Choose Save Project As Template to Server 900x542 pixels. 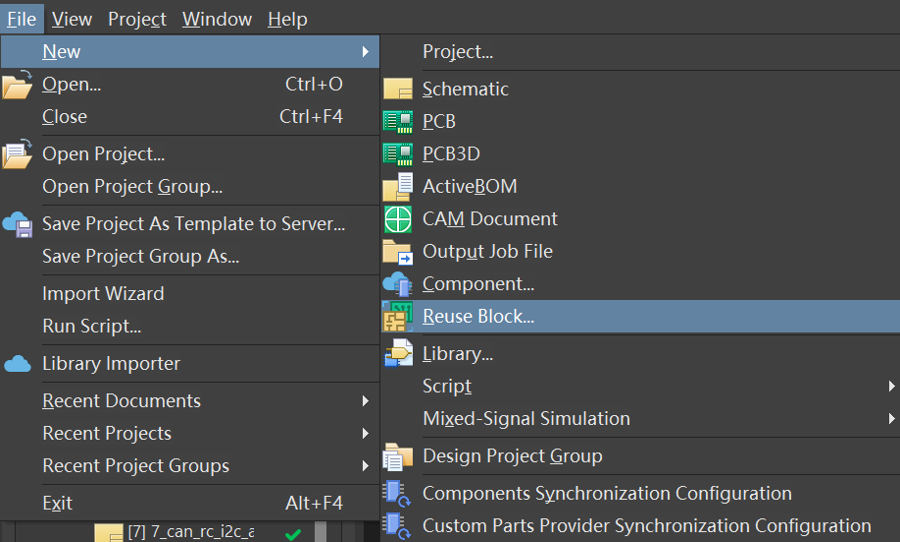pyautogui.click(x=190, y=224)
